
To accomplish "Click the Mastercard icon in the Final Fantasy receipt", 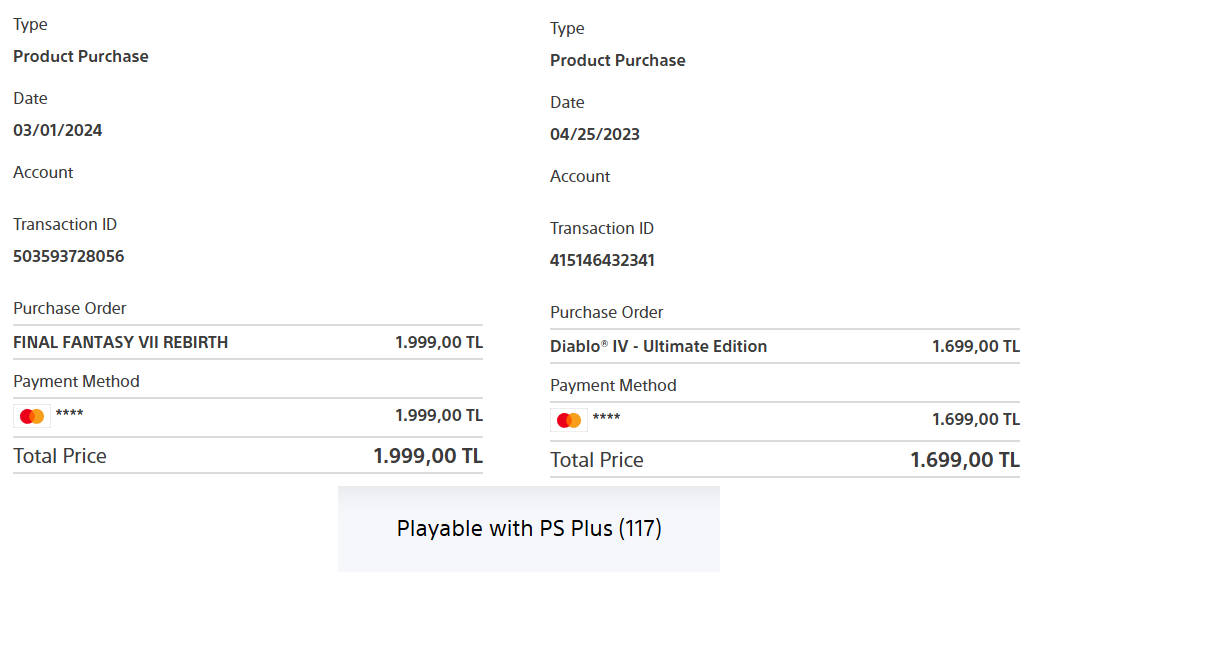I will tap(32, 416).
